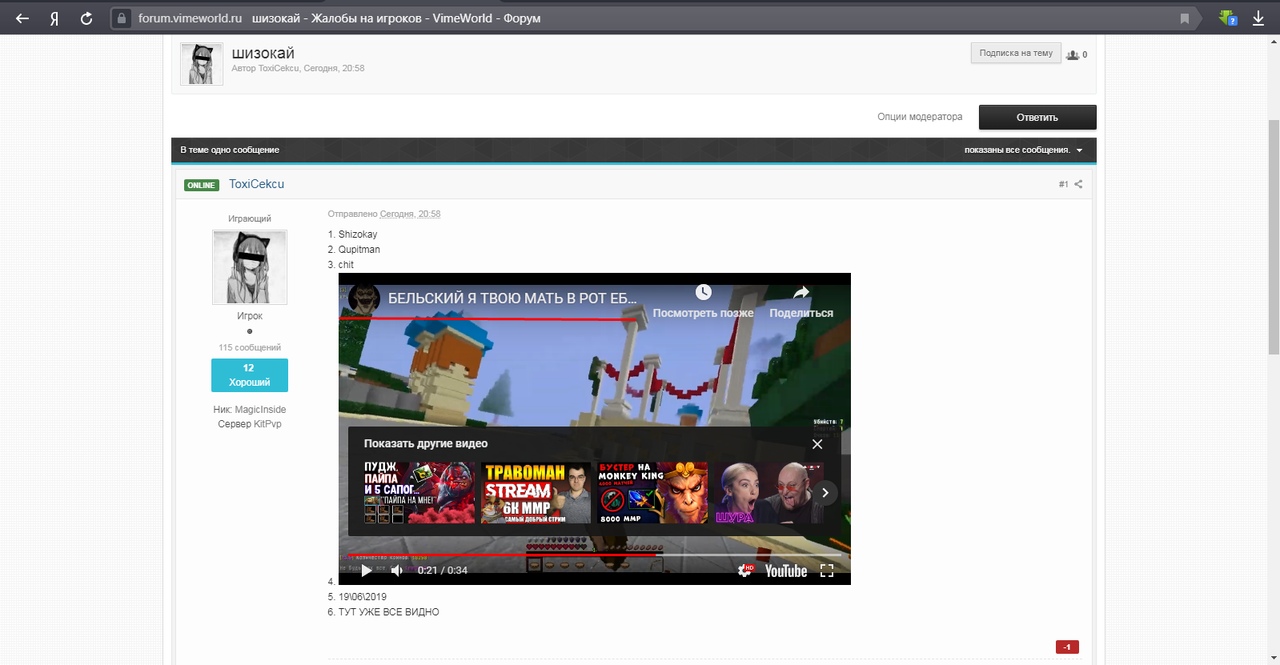Screen dimensions: 1280x665
Task: Click the 'Играющий' member title
Action: [x=249, y=218]
